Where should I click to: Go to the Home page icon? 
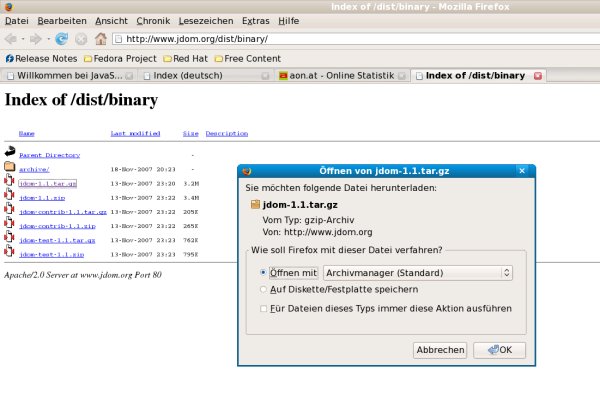click(x=100, y=39)
